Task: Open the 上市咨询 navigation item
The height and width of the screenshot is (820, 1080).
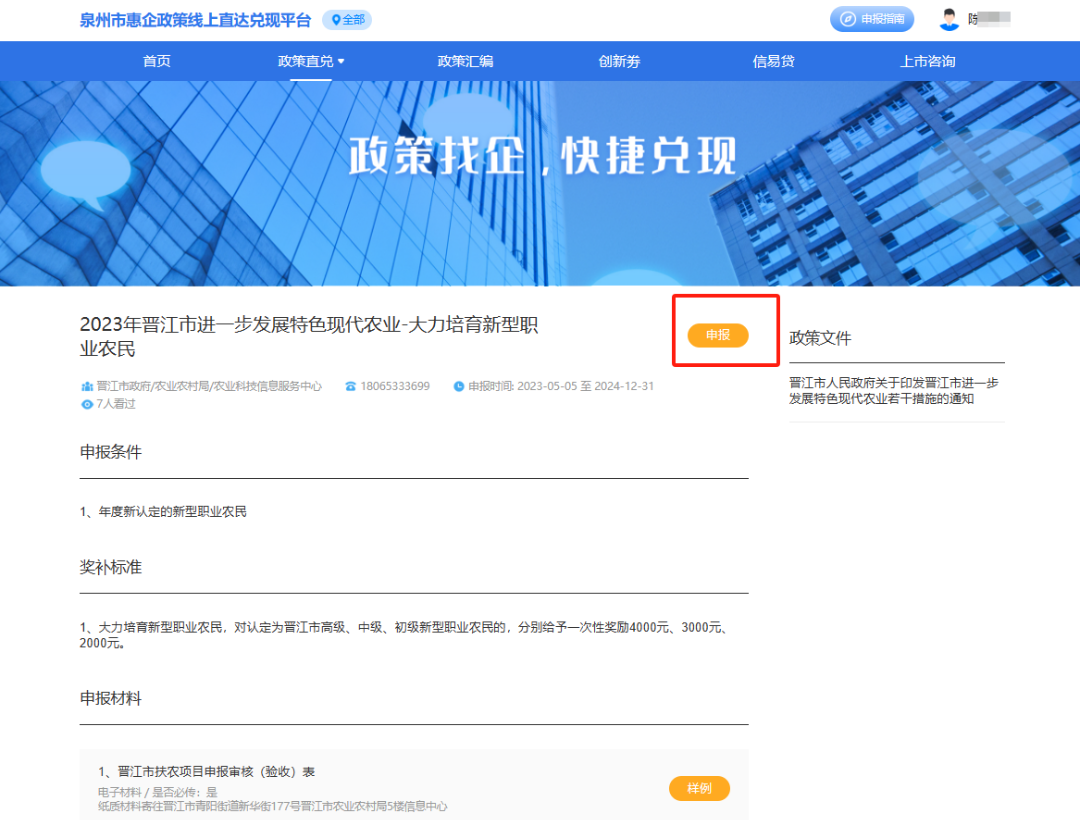Action: coord(927,61)
